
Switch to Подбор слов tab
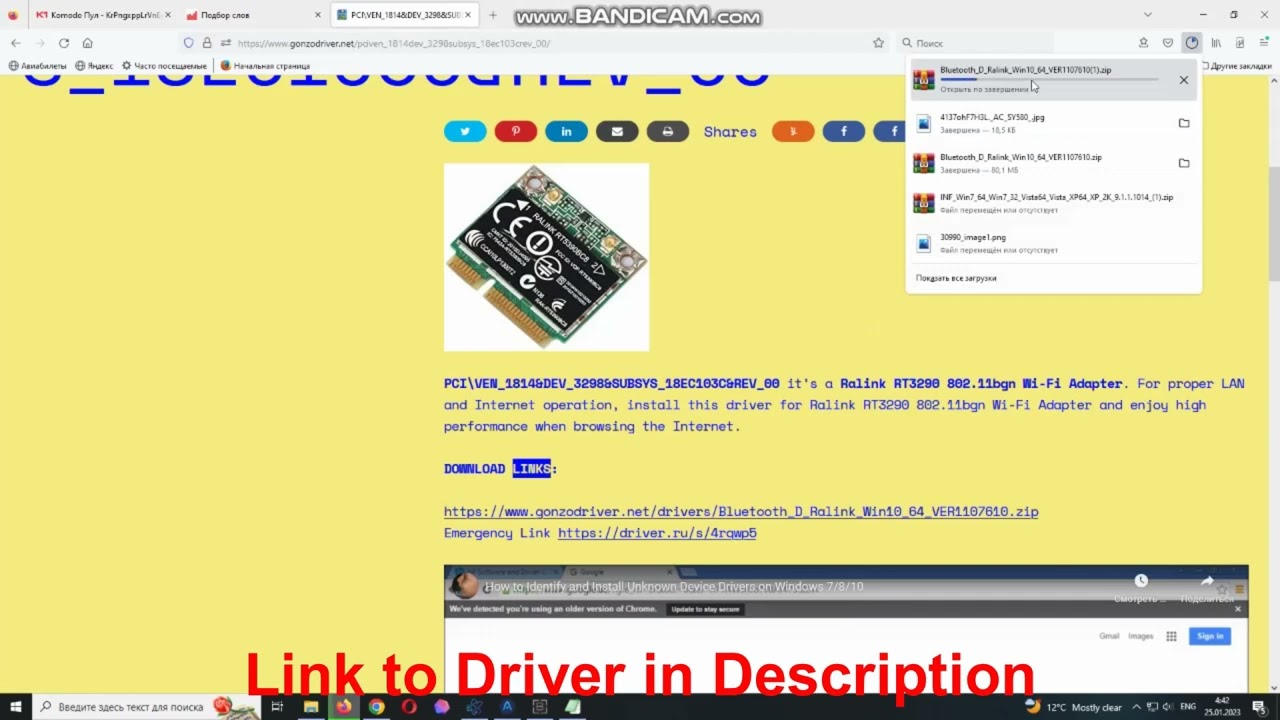pos(255,15)
